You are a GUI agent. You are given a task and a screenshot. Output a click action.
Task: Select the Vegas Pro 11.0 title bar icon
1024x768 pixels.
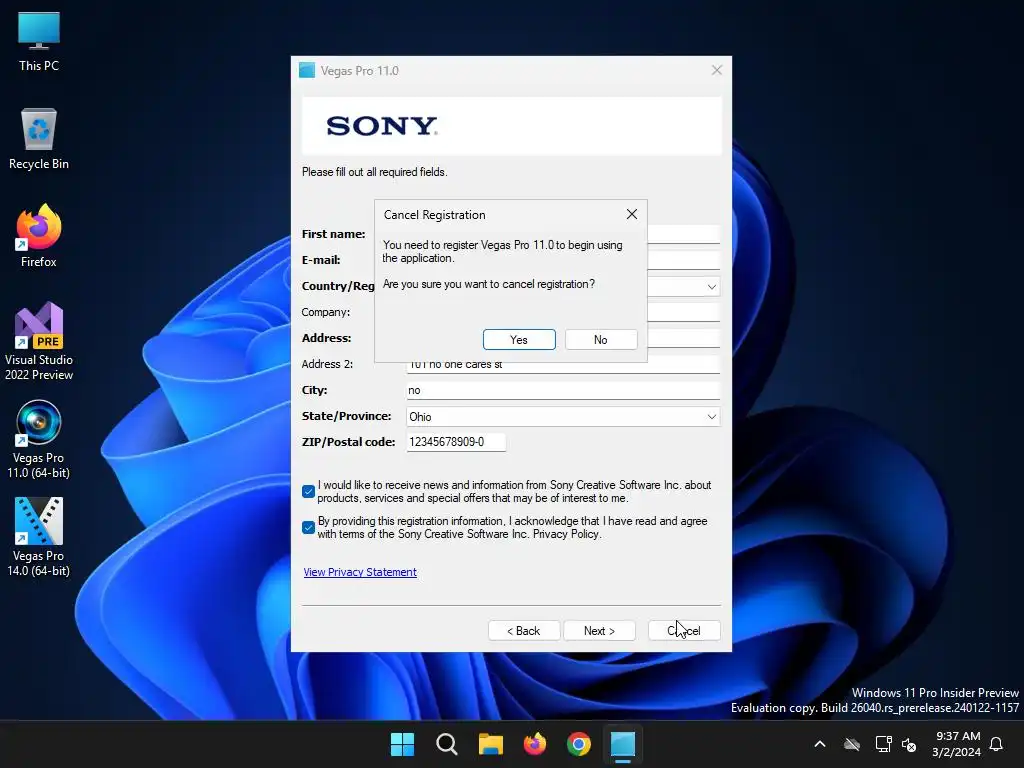pos(307,71)
